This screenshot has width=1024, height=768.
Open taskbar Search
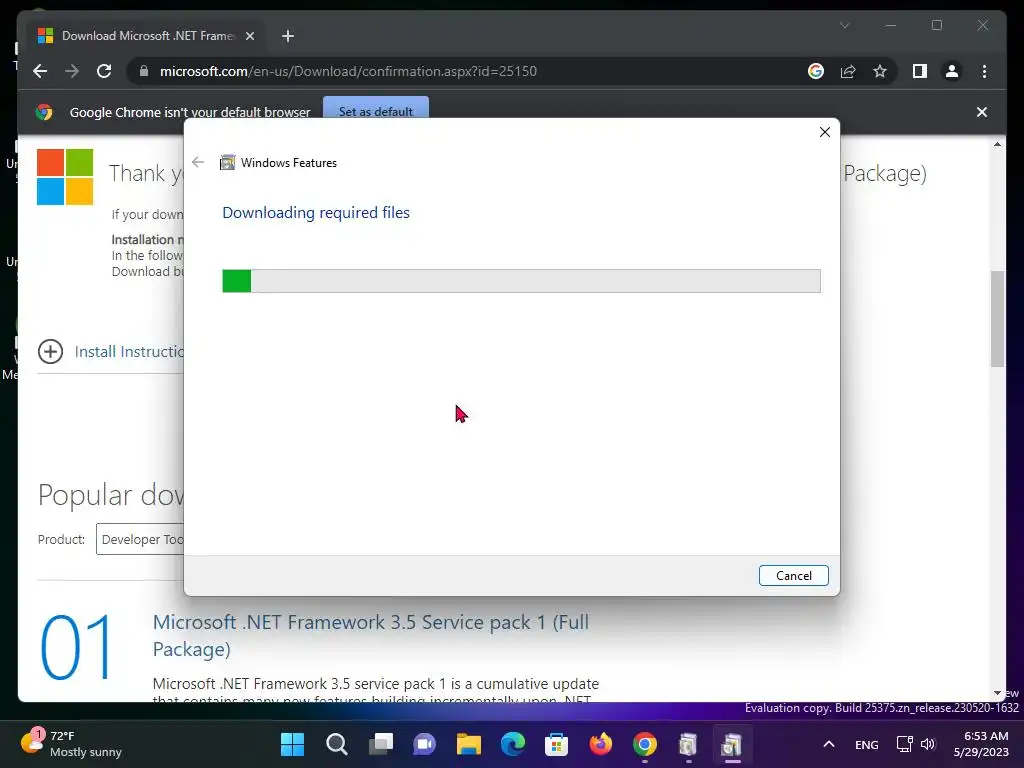pyautogui.click(x=336, y=744)
